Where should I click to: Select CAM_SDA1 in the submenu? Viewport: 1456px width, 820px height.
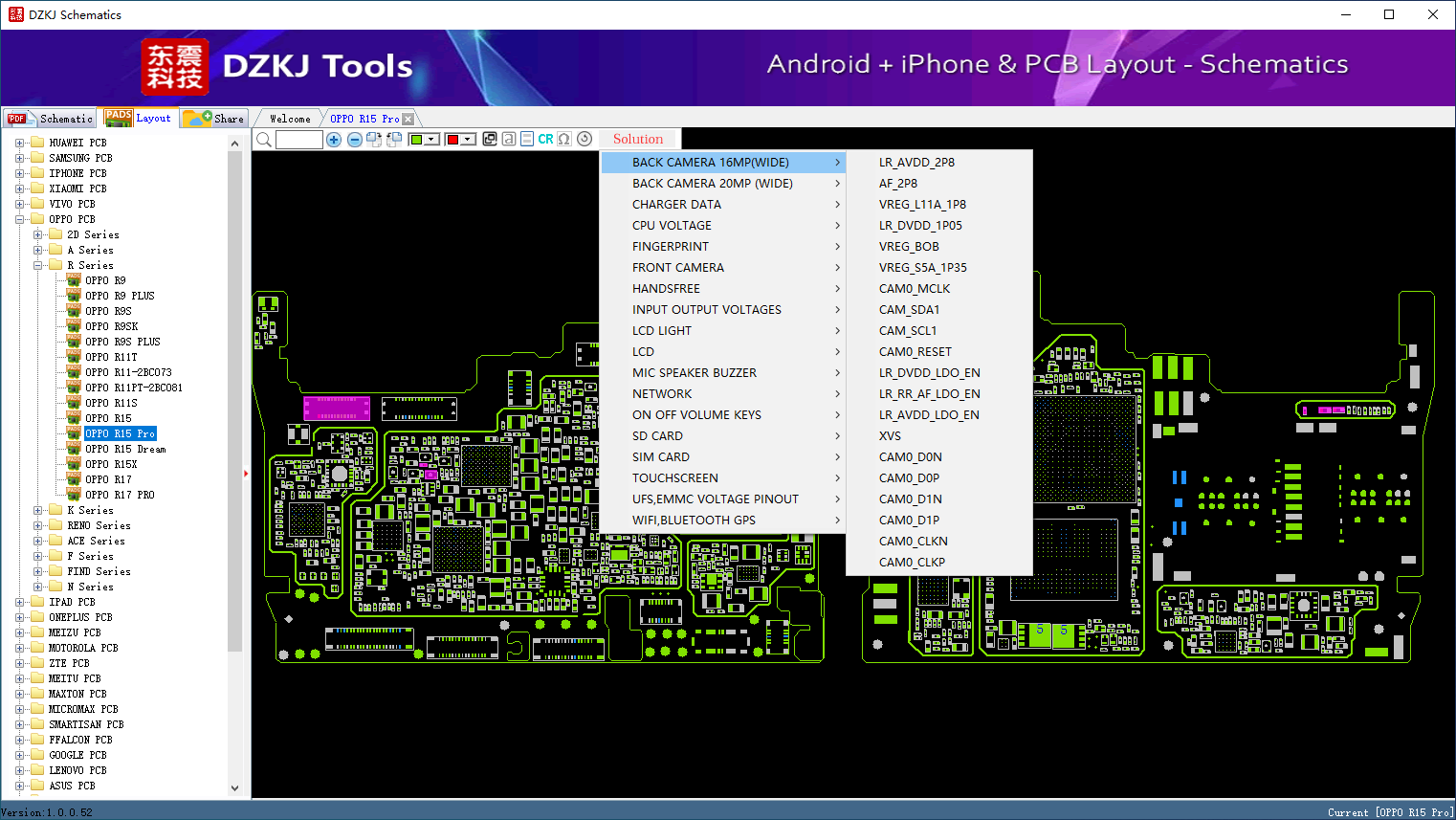[x=939, y=309]
